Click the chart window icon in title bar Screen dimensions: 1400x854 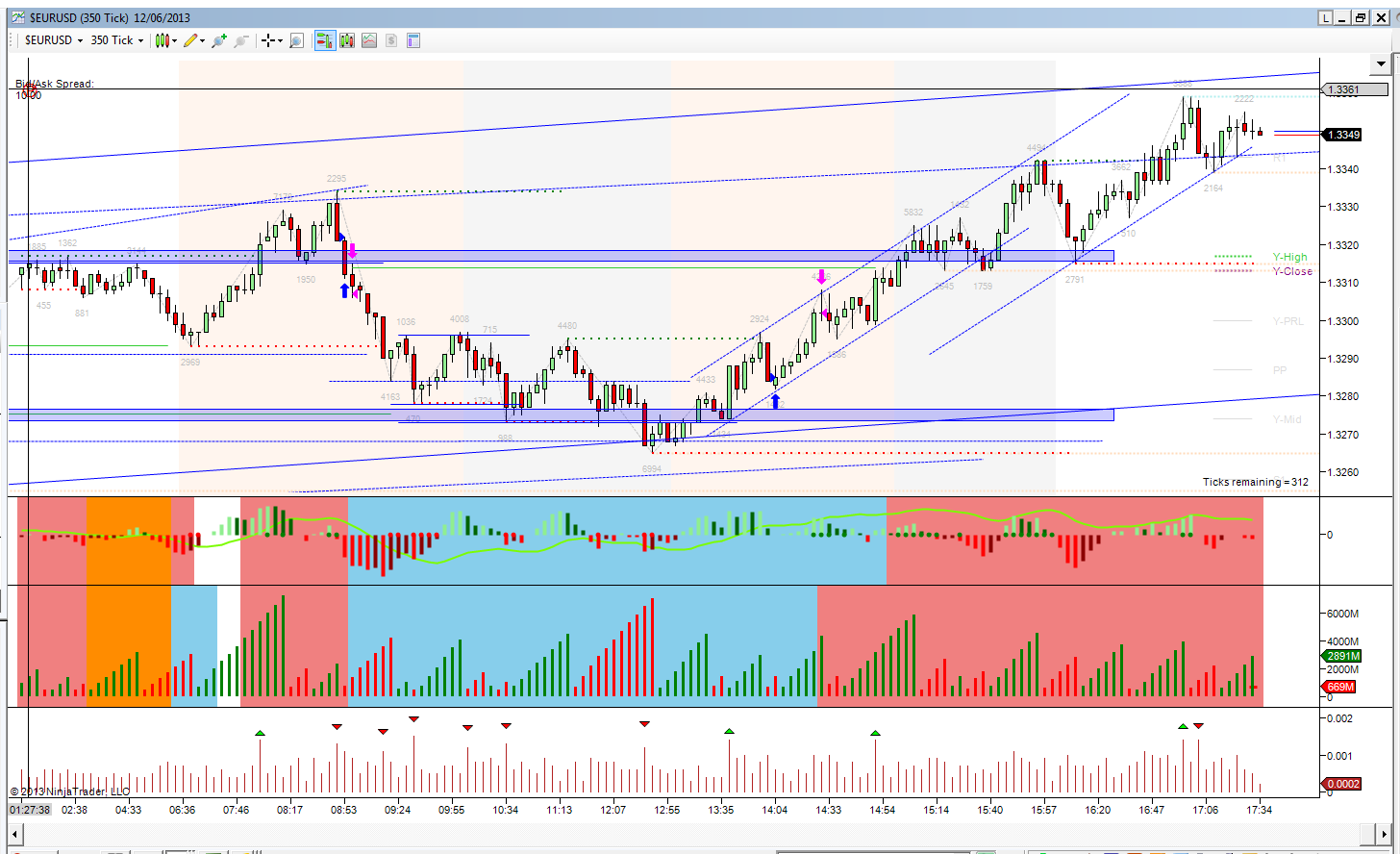point(19,17)
